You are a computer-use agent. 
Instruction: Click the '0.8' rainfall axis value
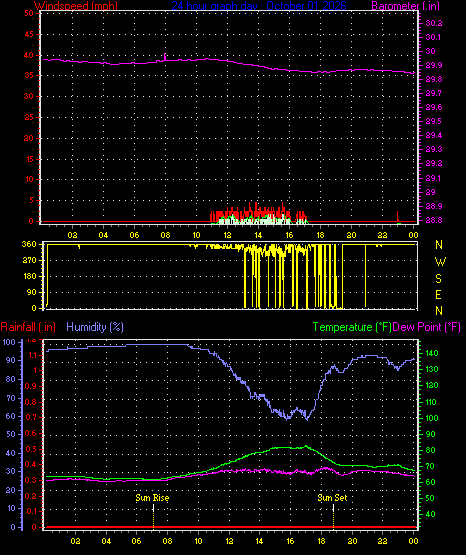(x=31, y=402)
